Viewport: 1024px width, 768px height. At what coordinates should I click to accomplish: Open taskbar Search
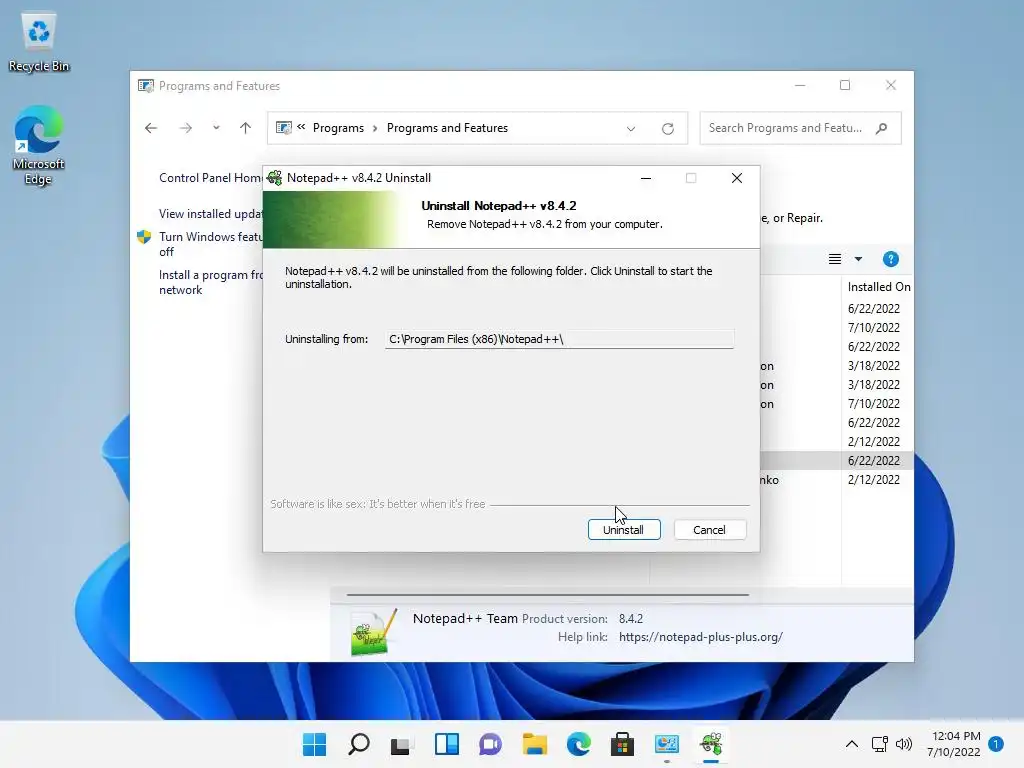[359, 744]
